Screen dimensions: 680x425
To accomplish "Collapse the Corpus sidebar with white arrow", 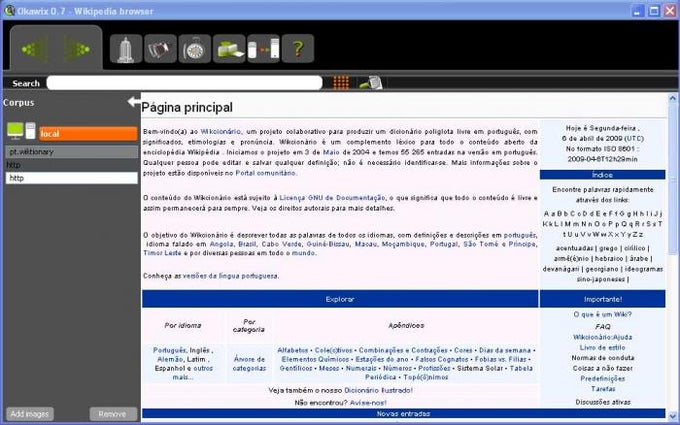I will click(x=134, y=102).
